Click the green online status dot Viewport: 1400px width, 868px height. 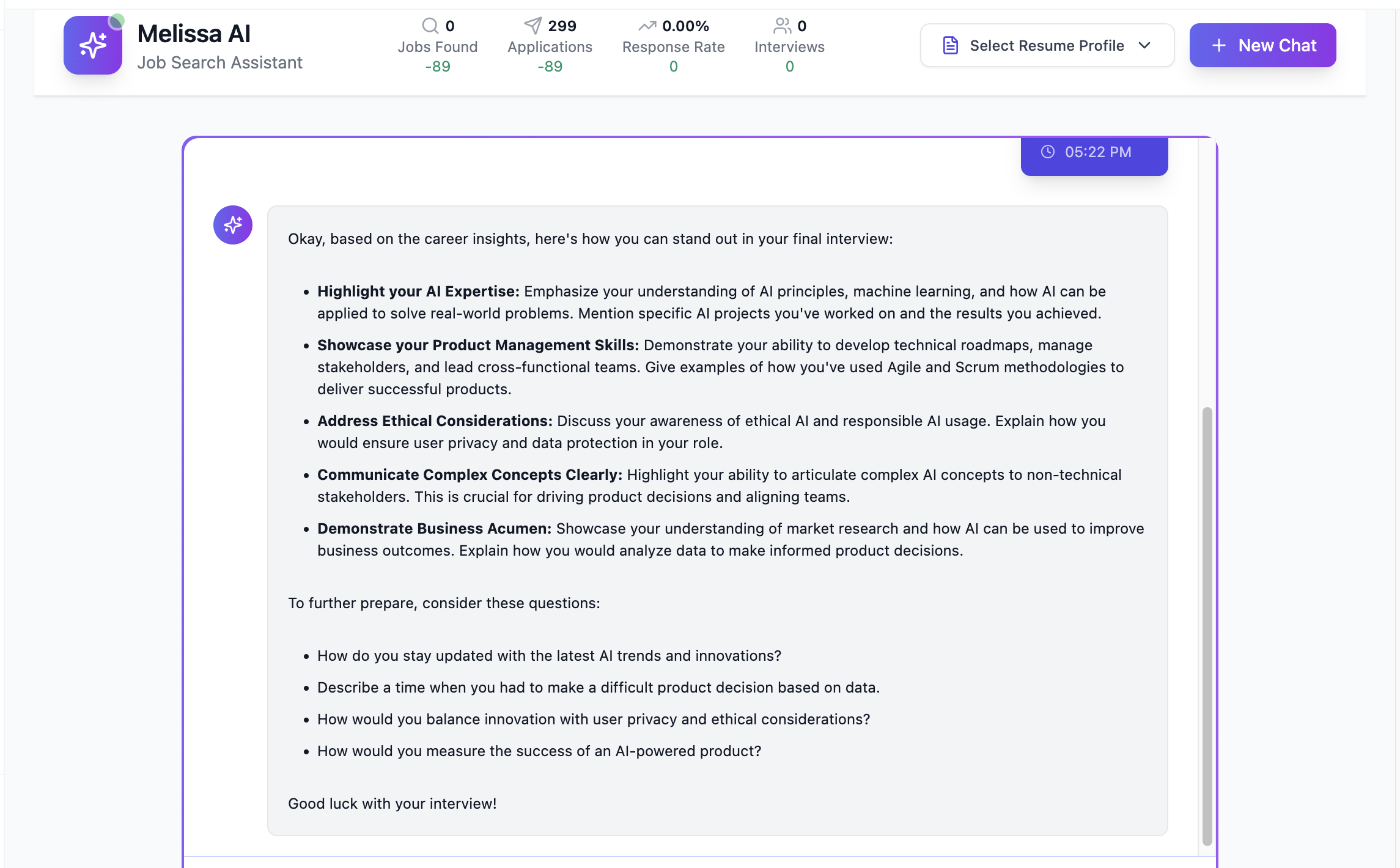[x=117, y=21]
